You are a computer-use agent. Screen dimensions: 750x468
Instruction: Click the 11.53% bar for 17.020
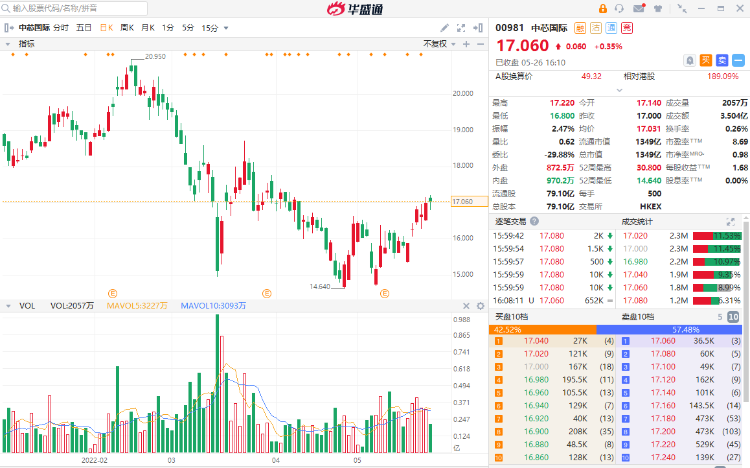point(717,236)
